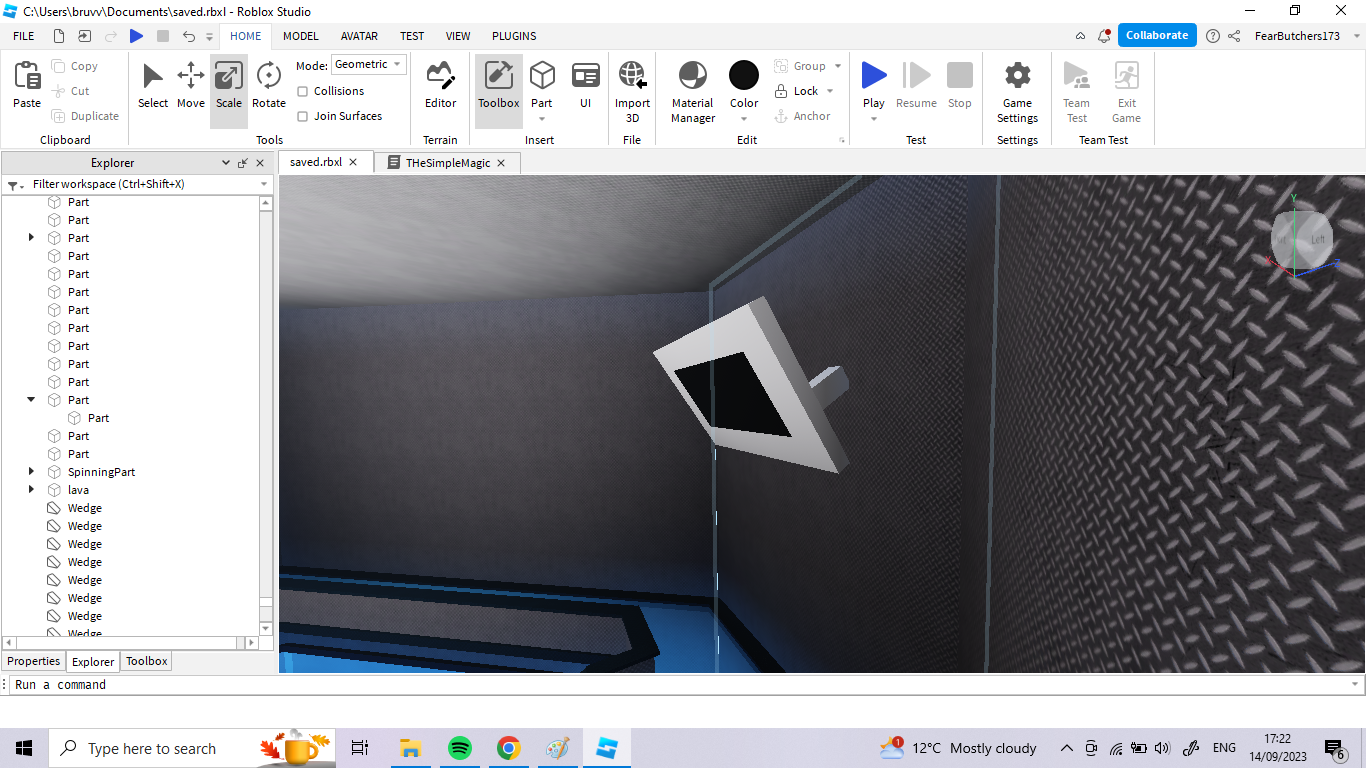The width and height of the screenshot is (1366, 768).
Task: Click the new file icon in quick access bar
Action: [59, 36]
